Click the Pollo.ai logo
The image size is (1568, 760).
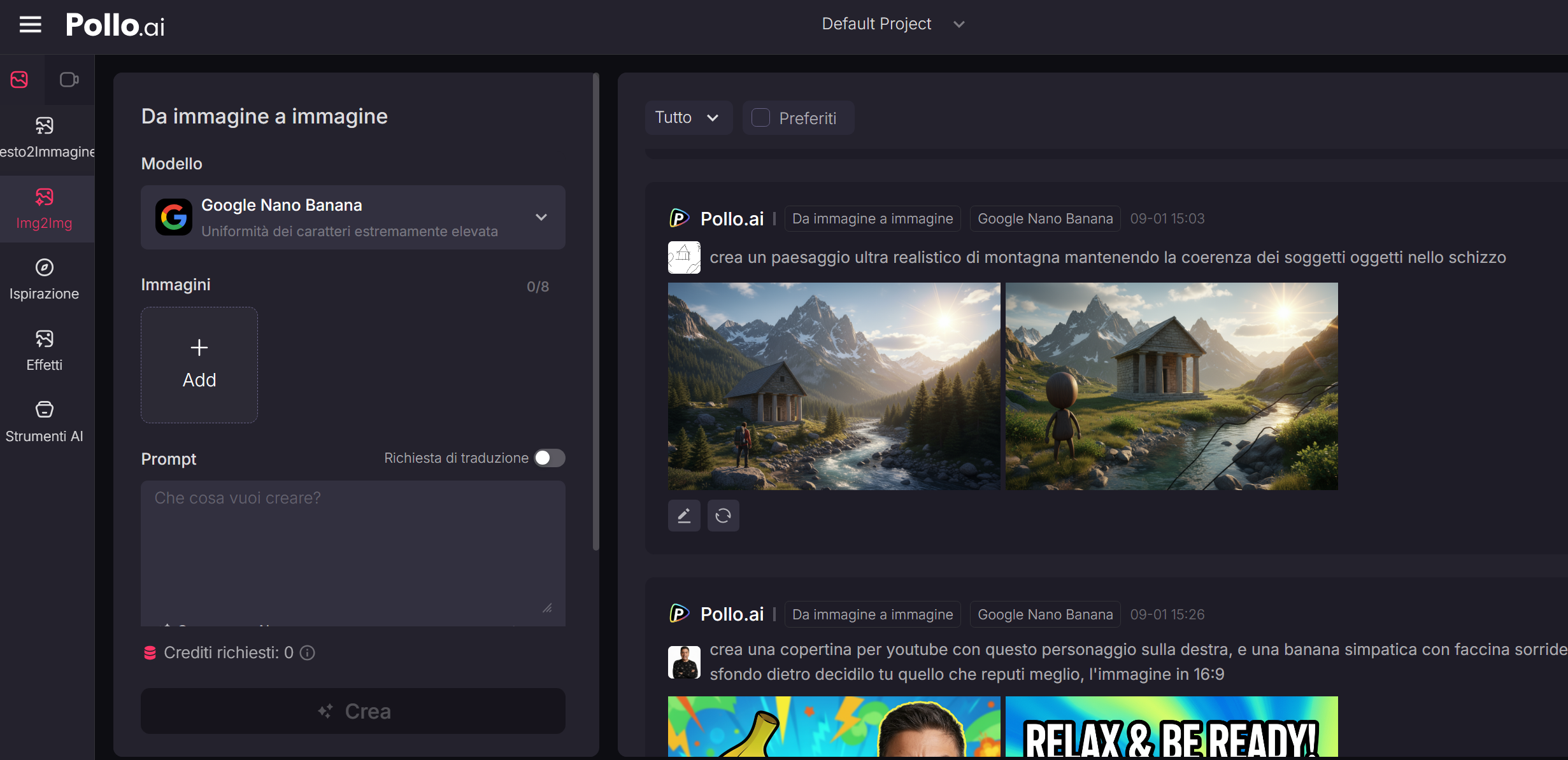coord(115,25)
